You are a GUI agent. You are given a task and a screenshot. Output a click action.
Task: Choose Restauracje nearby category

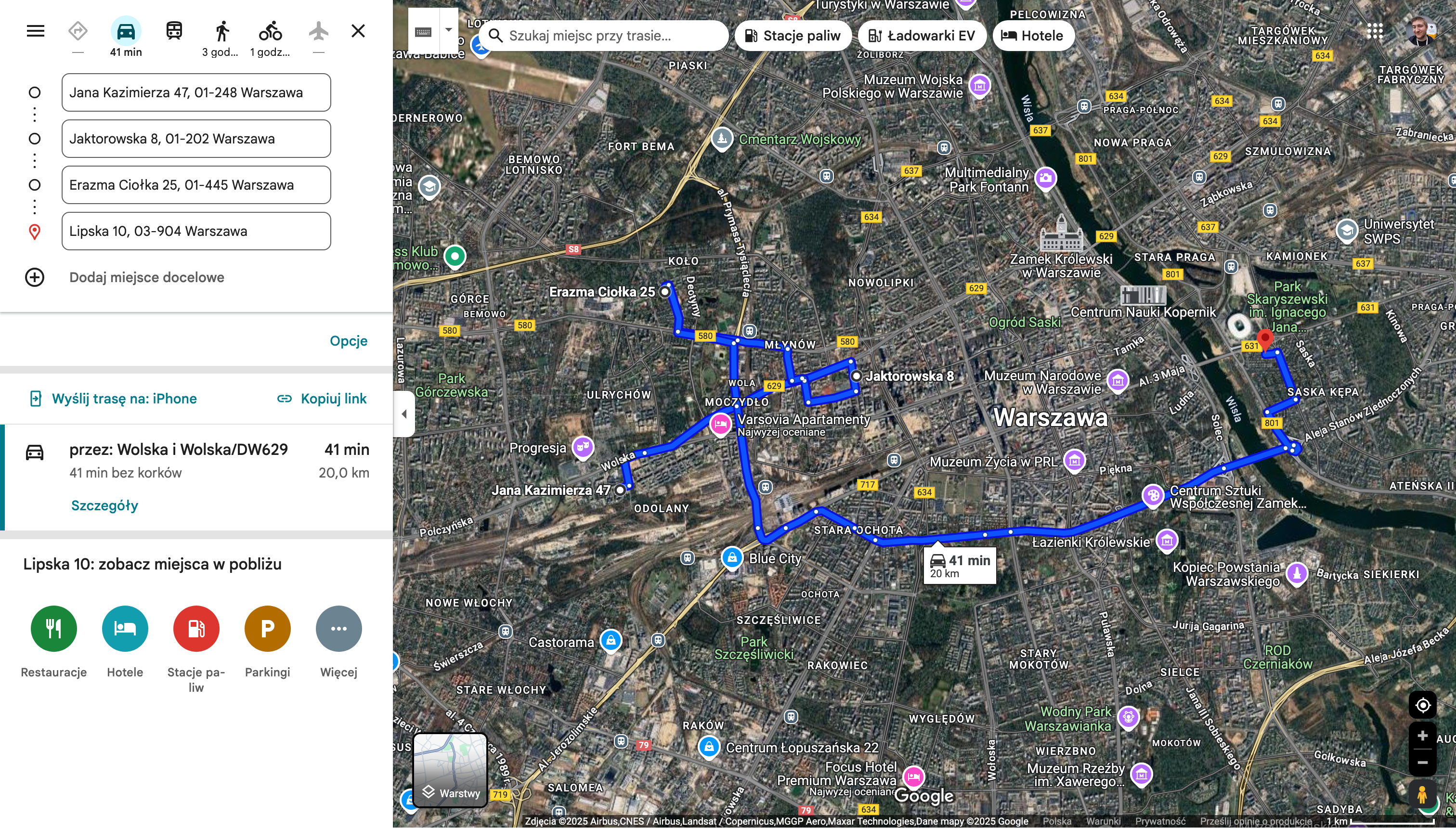click(x=53, y=628)
